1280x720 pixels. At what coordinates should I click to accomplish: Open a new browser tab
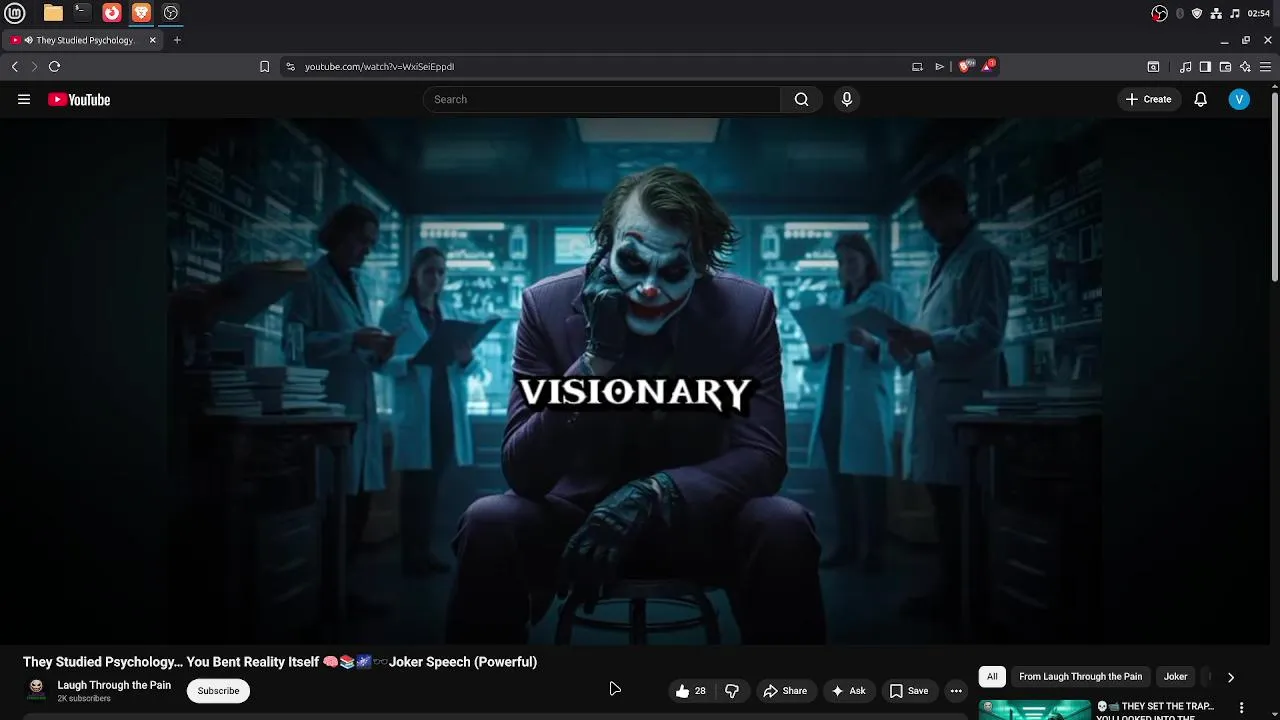tap(177, 40)
